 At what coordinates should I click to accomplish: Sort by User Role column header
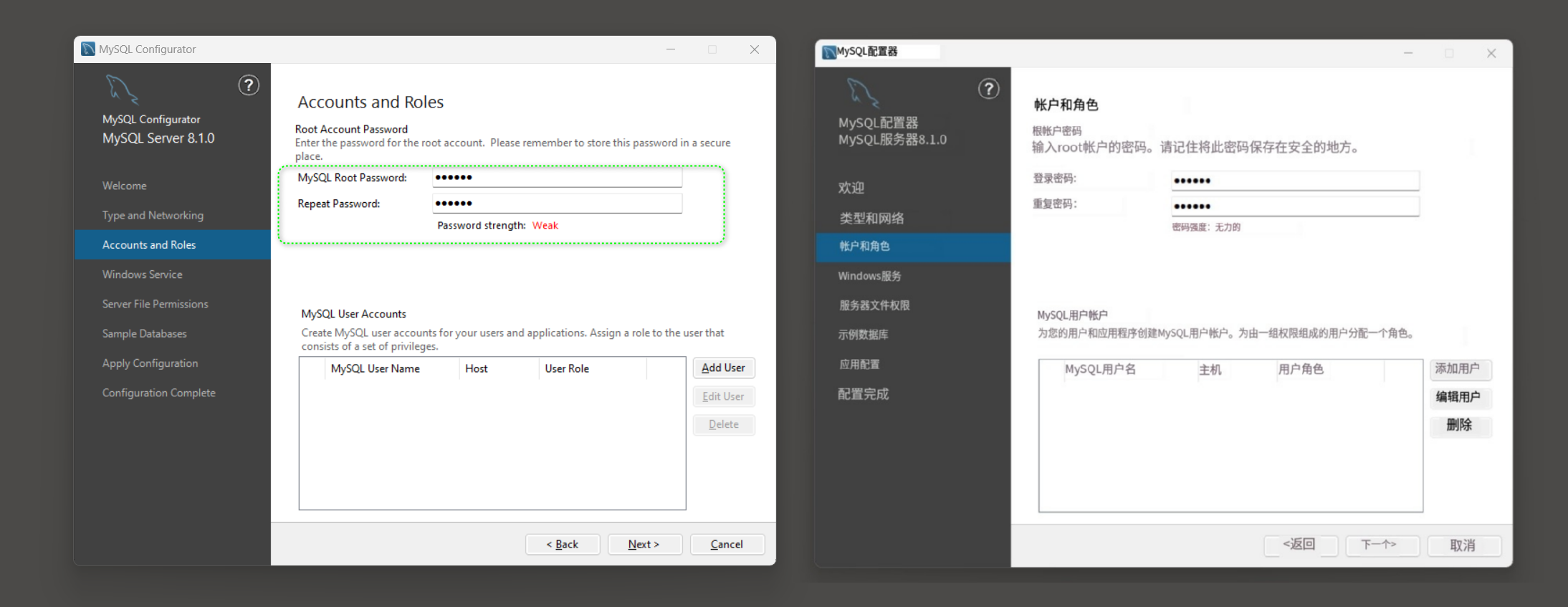593,368
